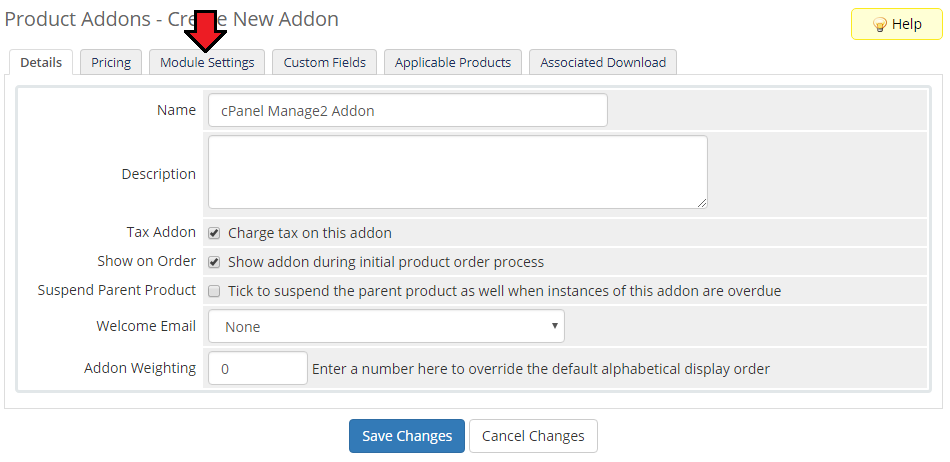Select the Details tab
Image resolution: width=950 pixels, height=462 pixels.
[x=41, y=62]
